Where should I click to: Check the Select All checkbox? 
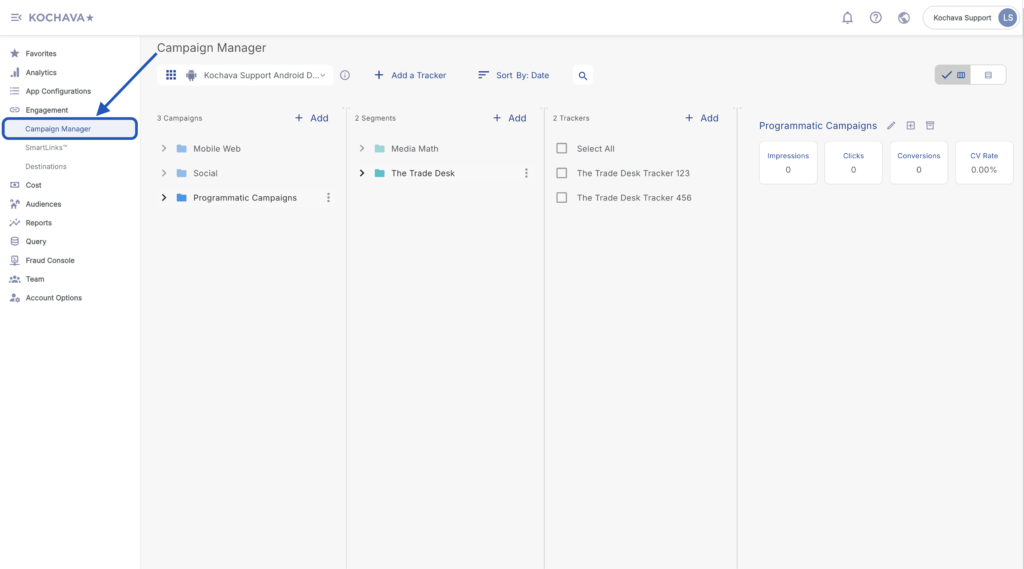(x=562, y=149)
